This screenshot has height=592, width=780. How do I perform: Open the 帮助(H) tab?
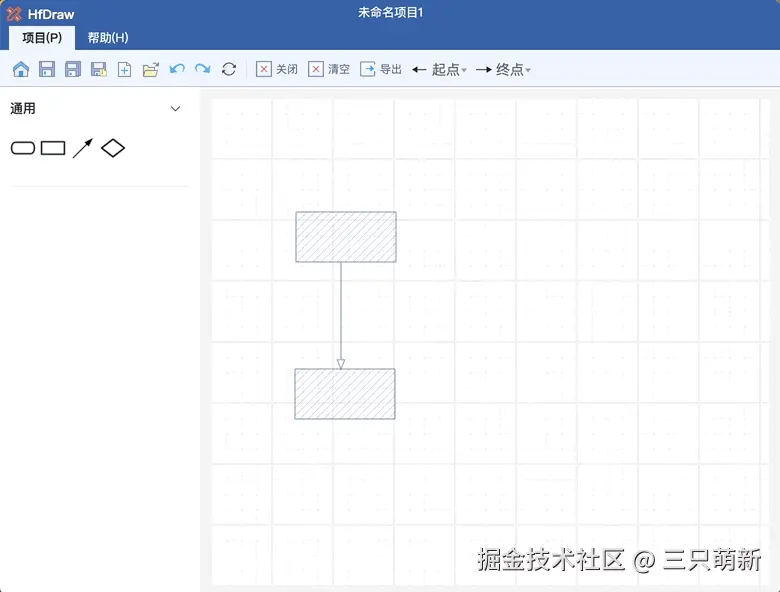coord(108,38)
